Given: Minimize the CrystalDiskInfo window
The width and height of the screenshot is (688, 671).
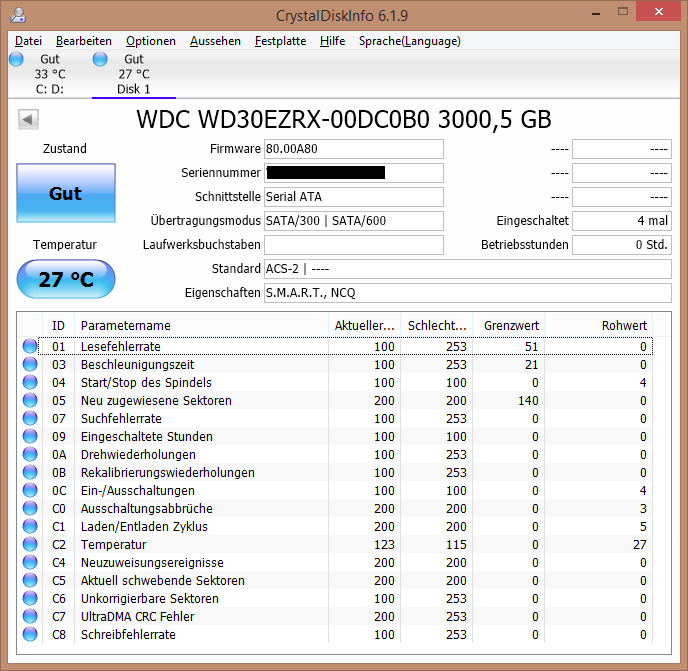Looking at the screenshot, I should click(596, 13).
